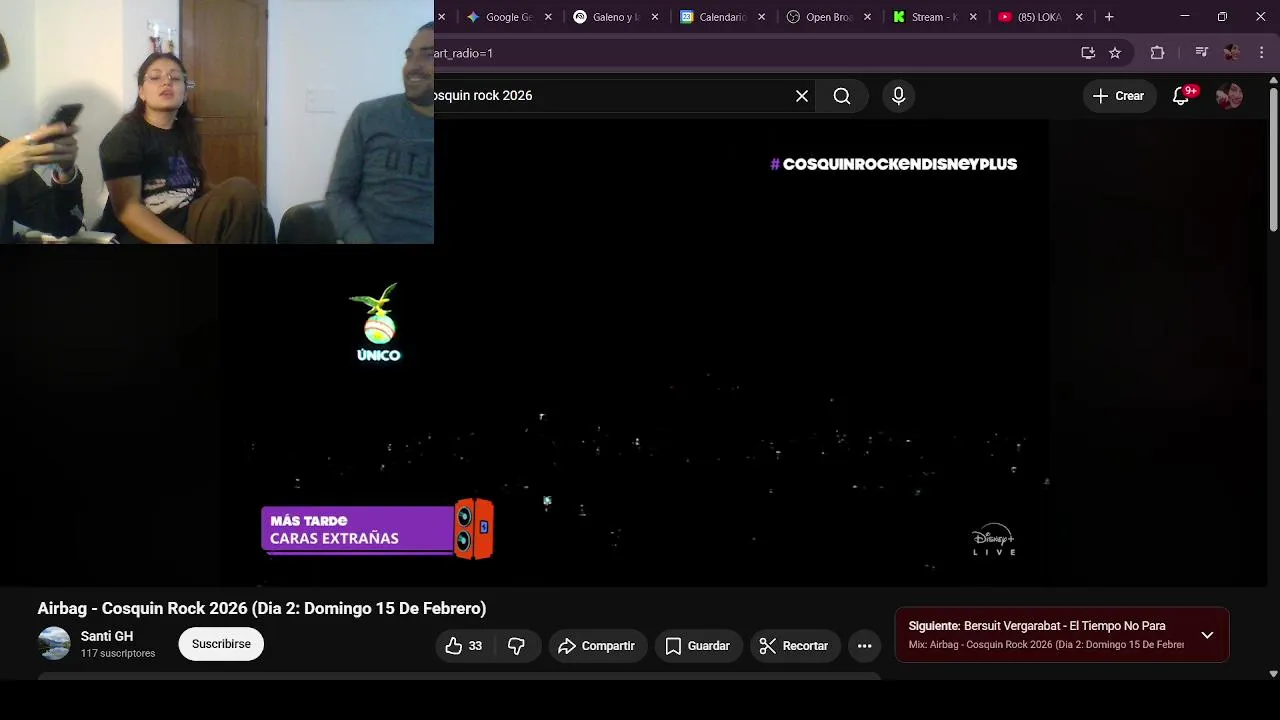This screenshot has width=1280, height=720.
Task: Click the scrollbar down arrow
Action: pyautogui.click(x=1273, y=673)
